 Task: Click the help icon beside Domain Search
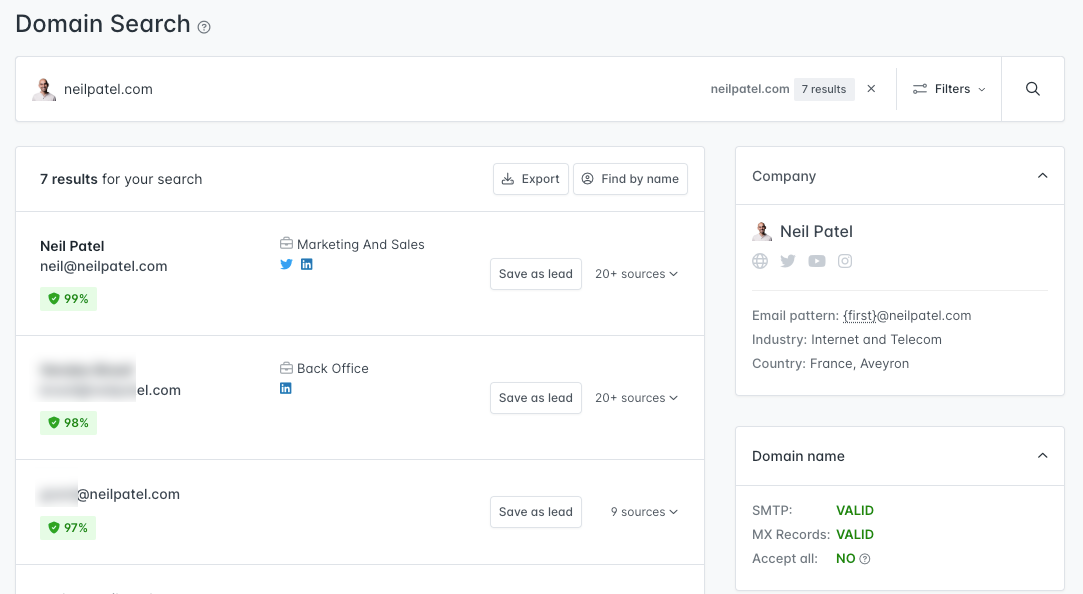[204, 27]
